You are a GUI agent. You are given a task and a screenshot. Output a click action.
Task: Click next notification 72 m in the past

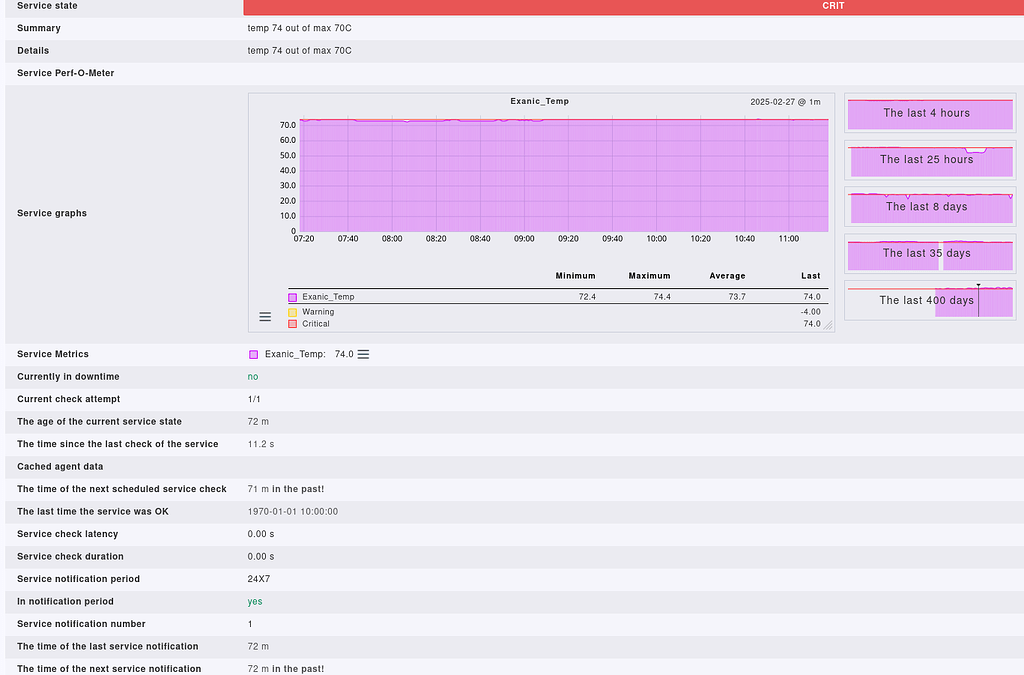(x=285, y=669)
